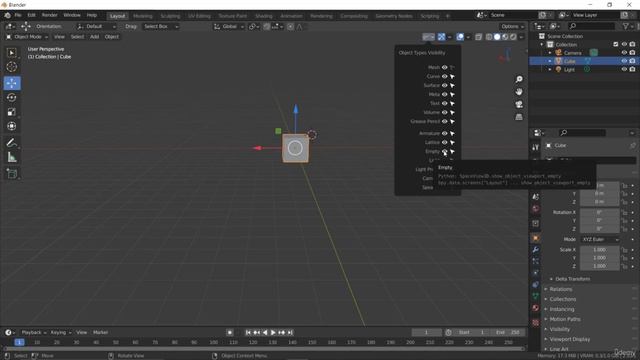Hide Camera in outliner with eye icon

coord(624,53)
